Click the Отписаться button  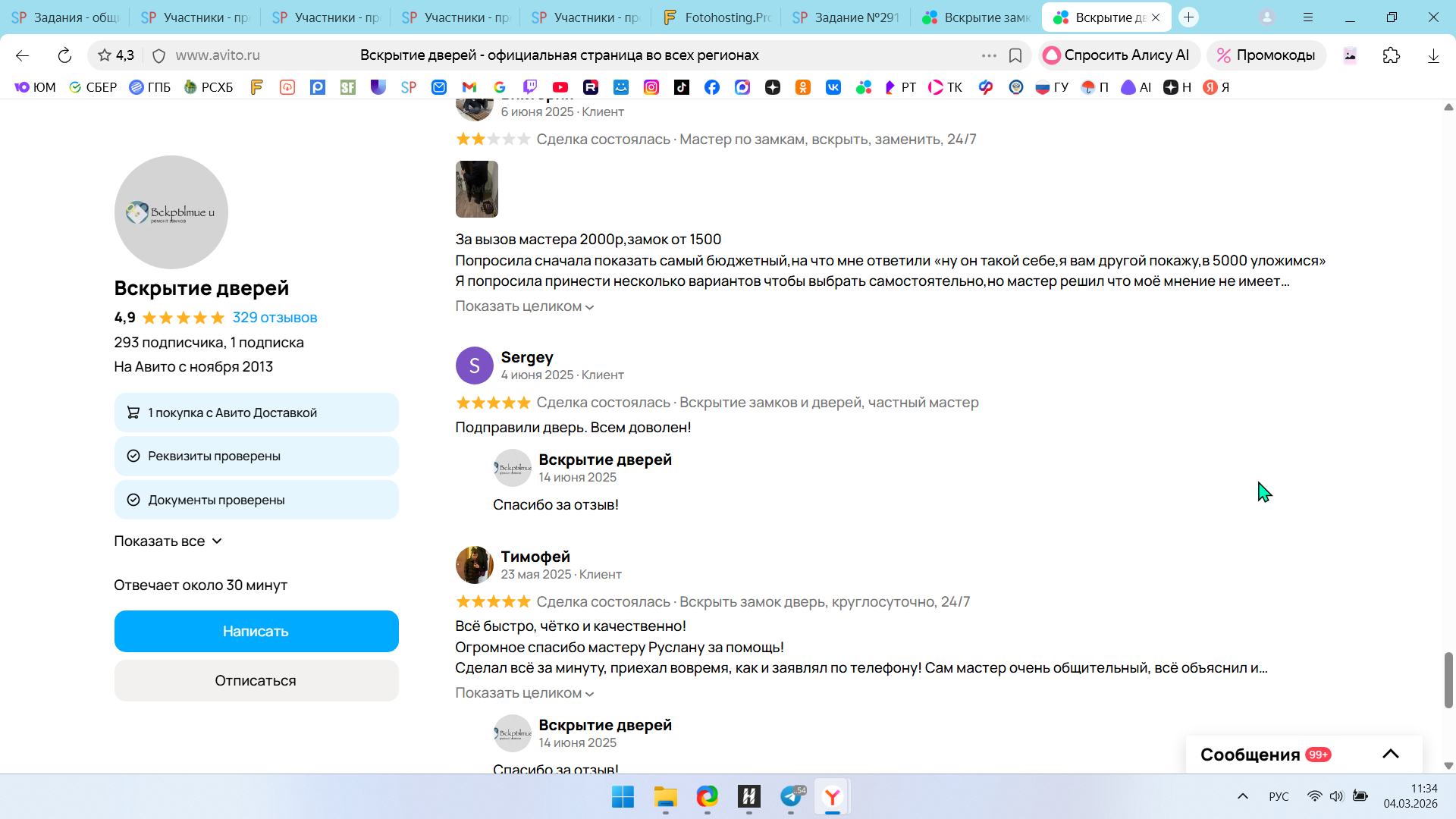coord(256,680)
